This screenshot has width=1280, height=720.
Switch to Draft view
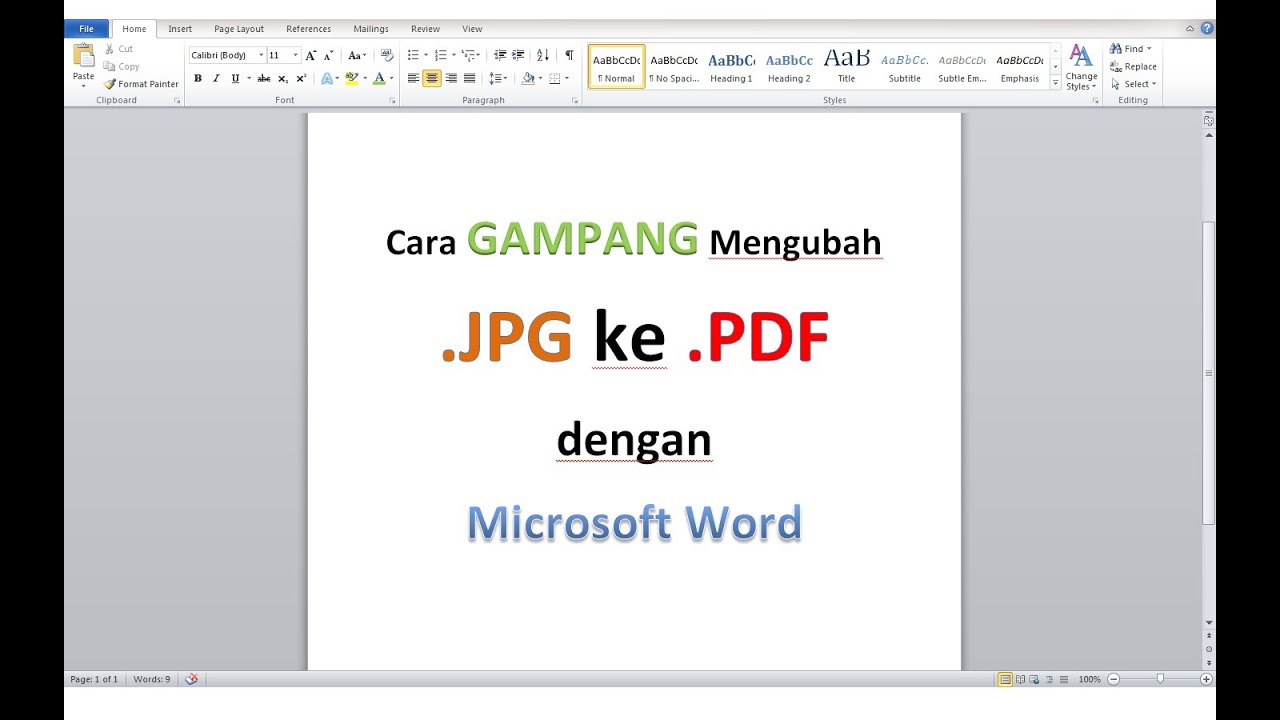tap(1064, 679)
